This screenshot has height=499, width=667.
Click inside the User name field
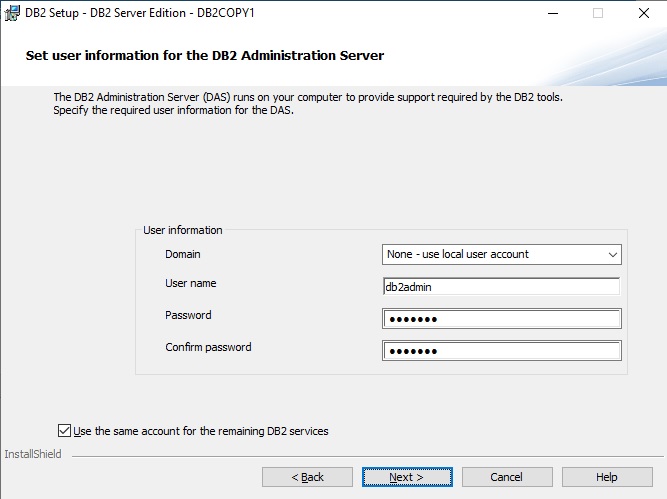click(501, 286)
